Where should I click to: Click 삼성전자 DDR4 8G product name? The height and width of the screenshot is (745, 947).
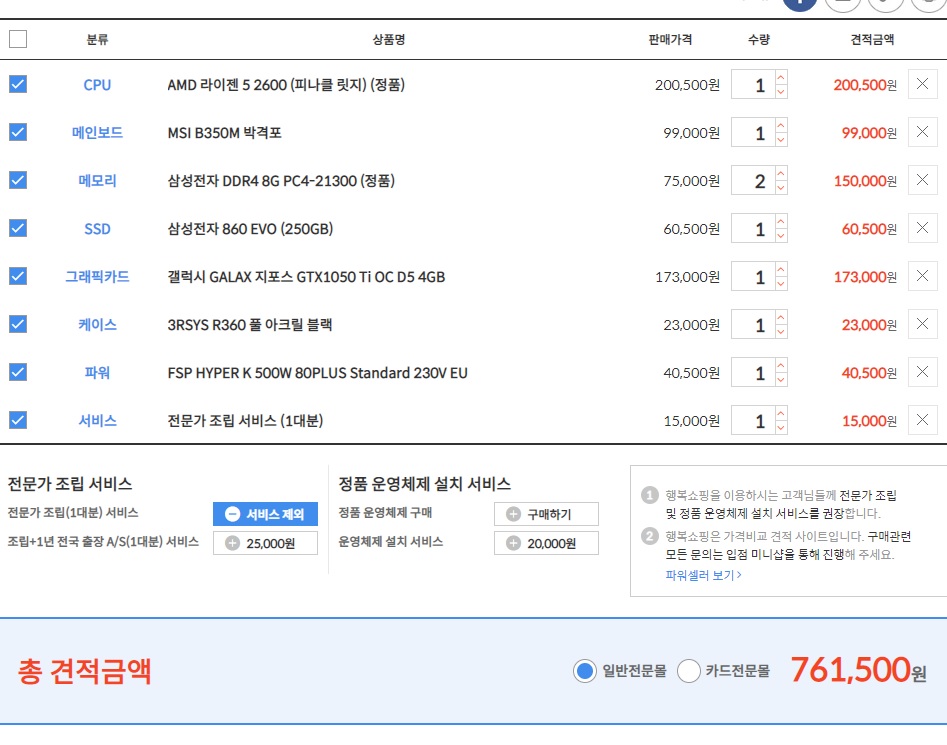coord(281,181)
